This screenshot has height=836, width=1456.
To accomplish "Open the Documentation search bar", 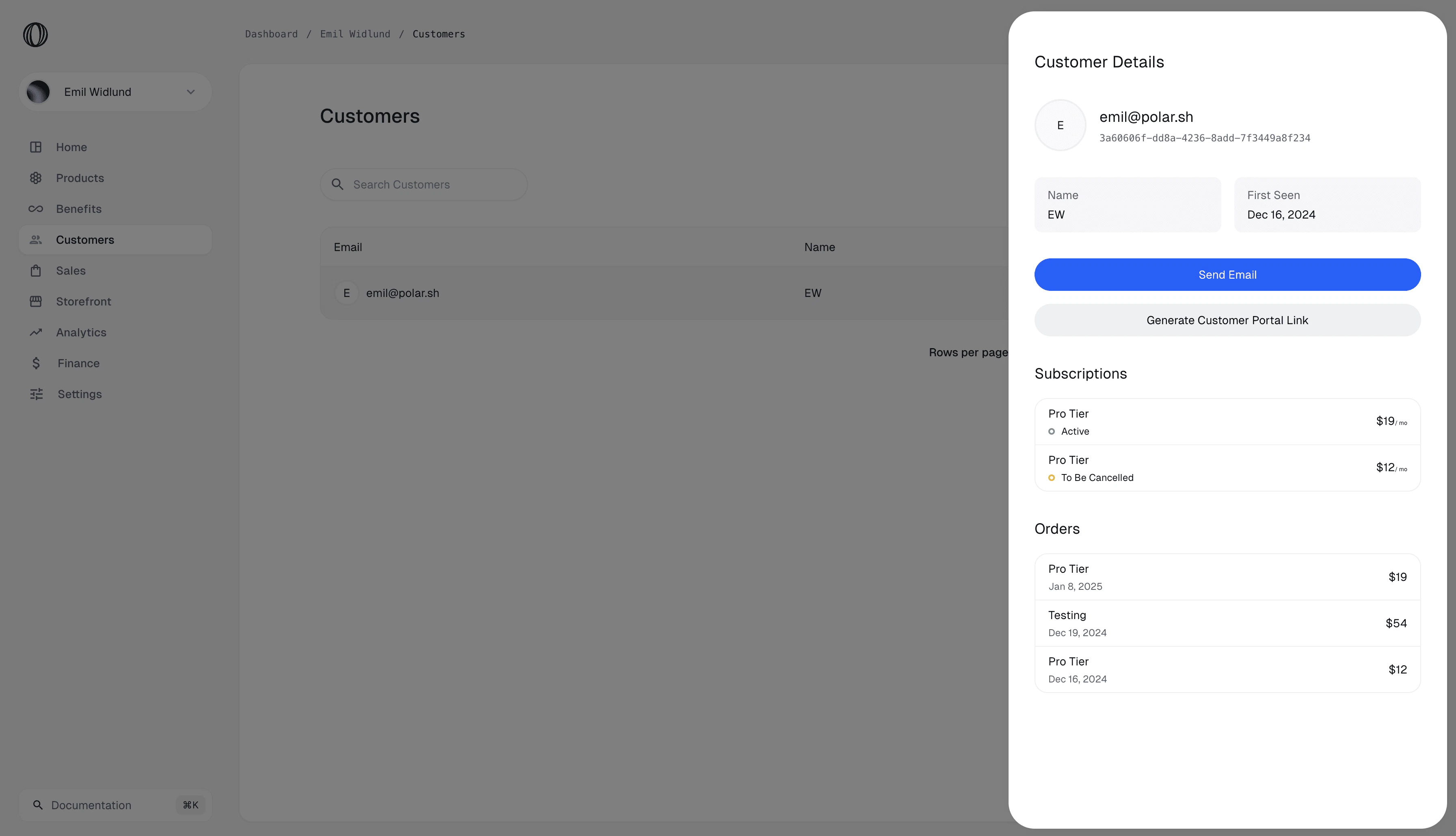I will point(115,805).
